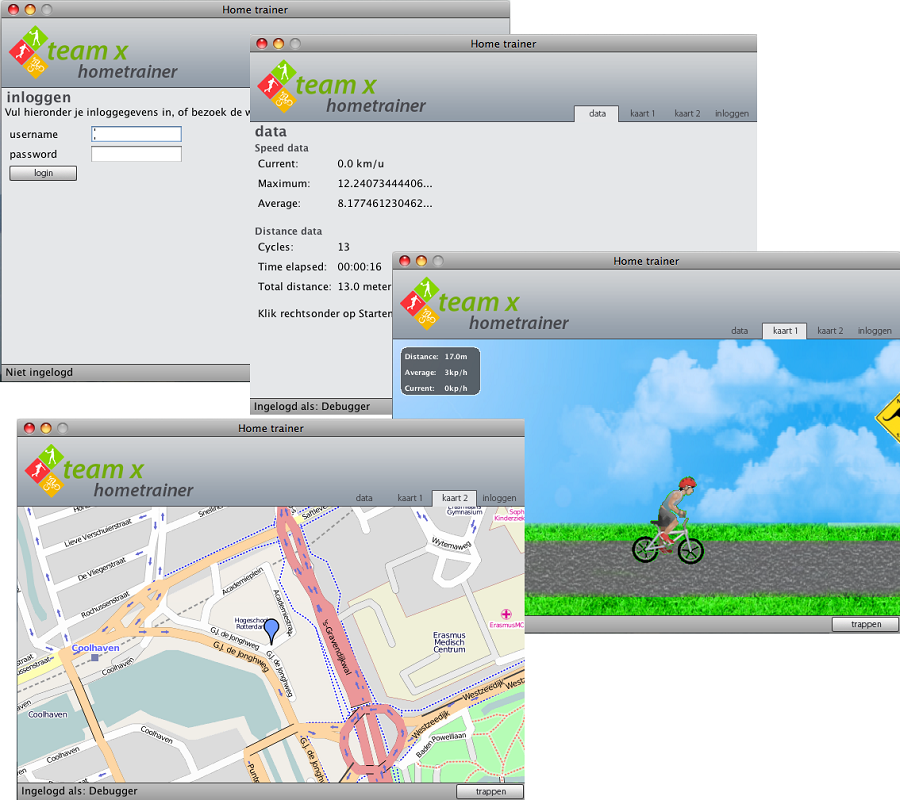Click the Distance and Average stats overlay panel
The width and height of the screenshot is (900, 800).
pyautogui.click(x=440, y=371)
